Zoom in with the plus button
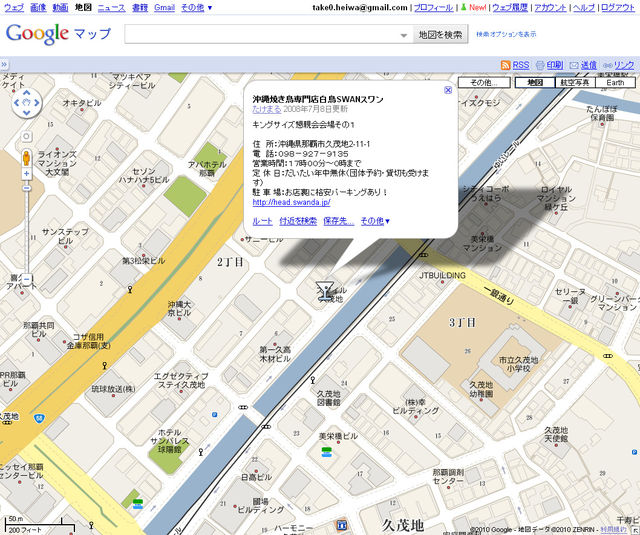Viewport: 640px width, 535px height. point(27,174)
